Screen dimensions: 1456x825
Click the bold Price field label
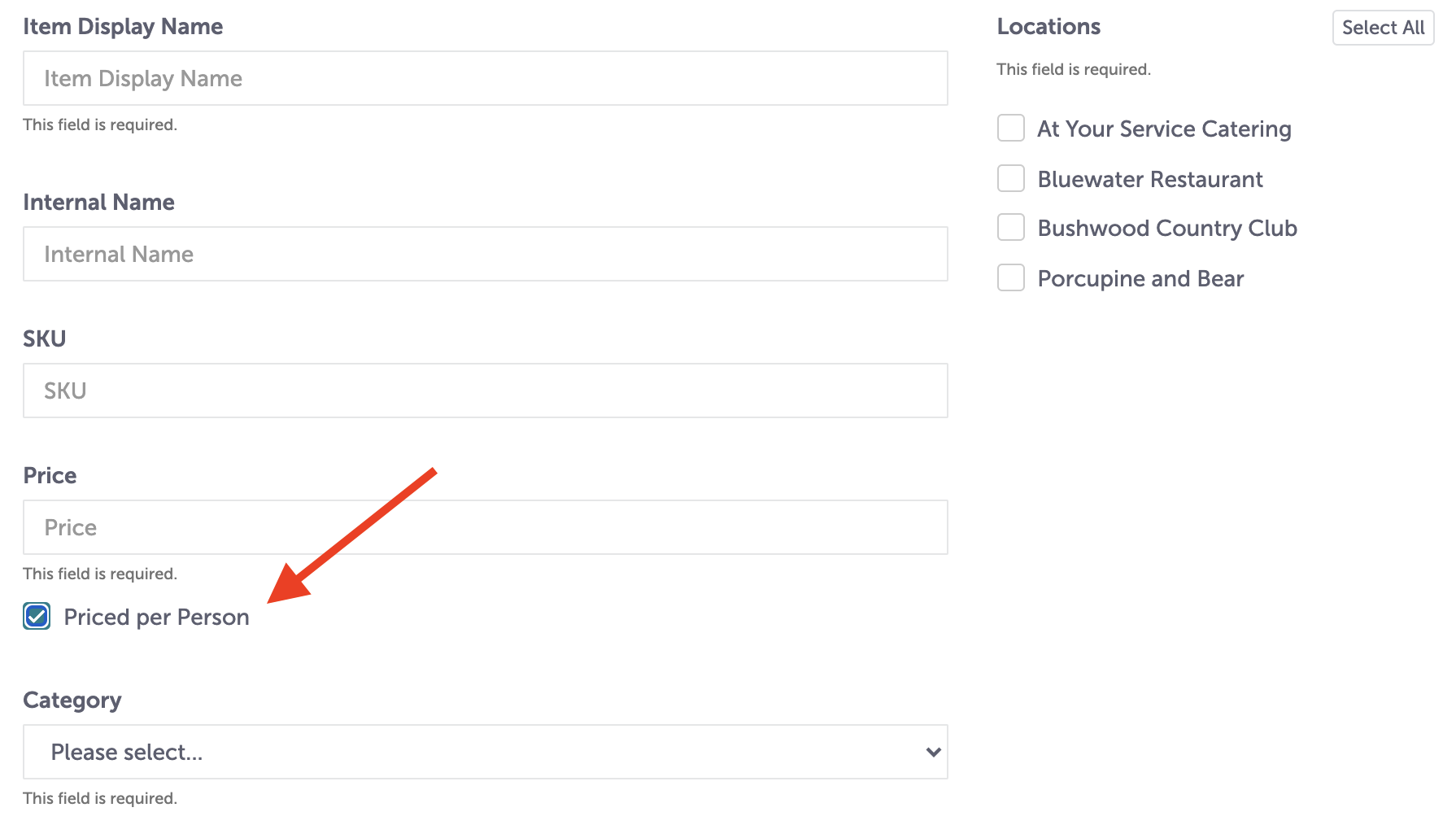pos(50,475)
